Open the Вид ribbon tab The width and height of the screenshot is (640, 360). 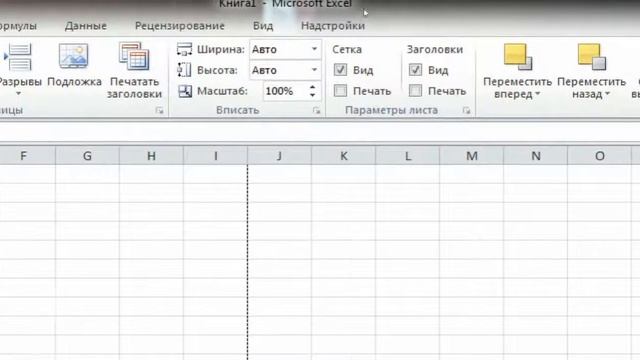263,26
